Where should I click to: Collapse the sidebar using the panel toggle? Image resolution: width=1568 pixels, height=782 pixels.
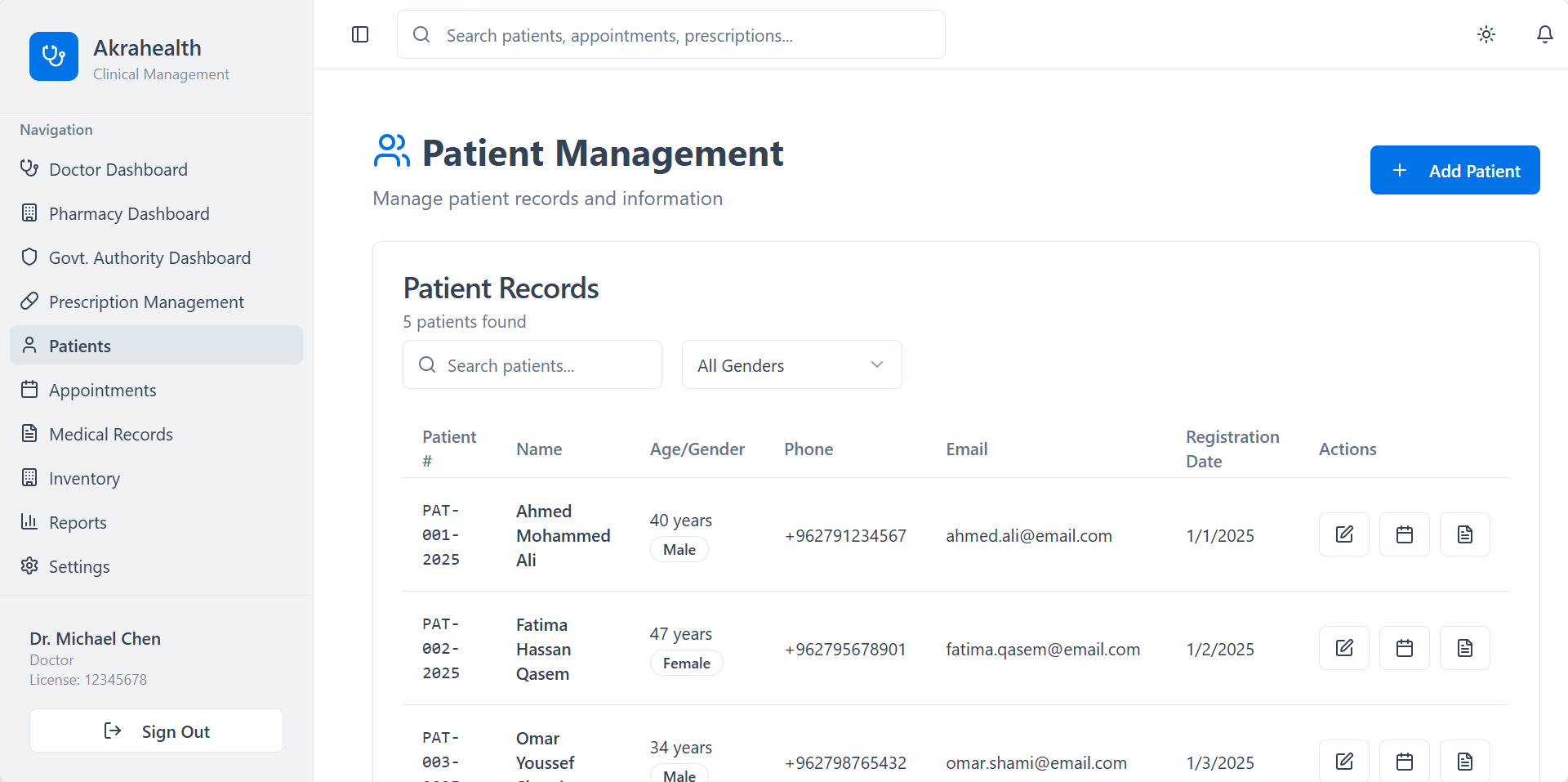[359, 34]
